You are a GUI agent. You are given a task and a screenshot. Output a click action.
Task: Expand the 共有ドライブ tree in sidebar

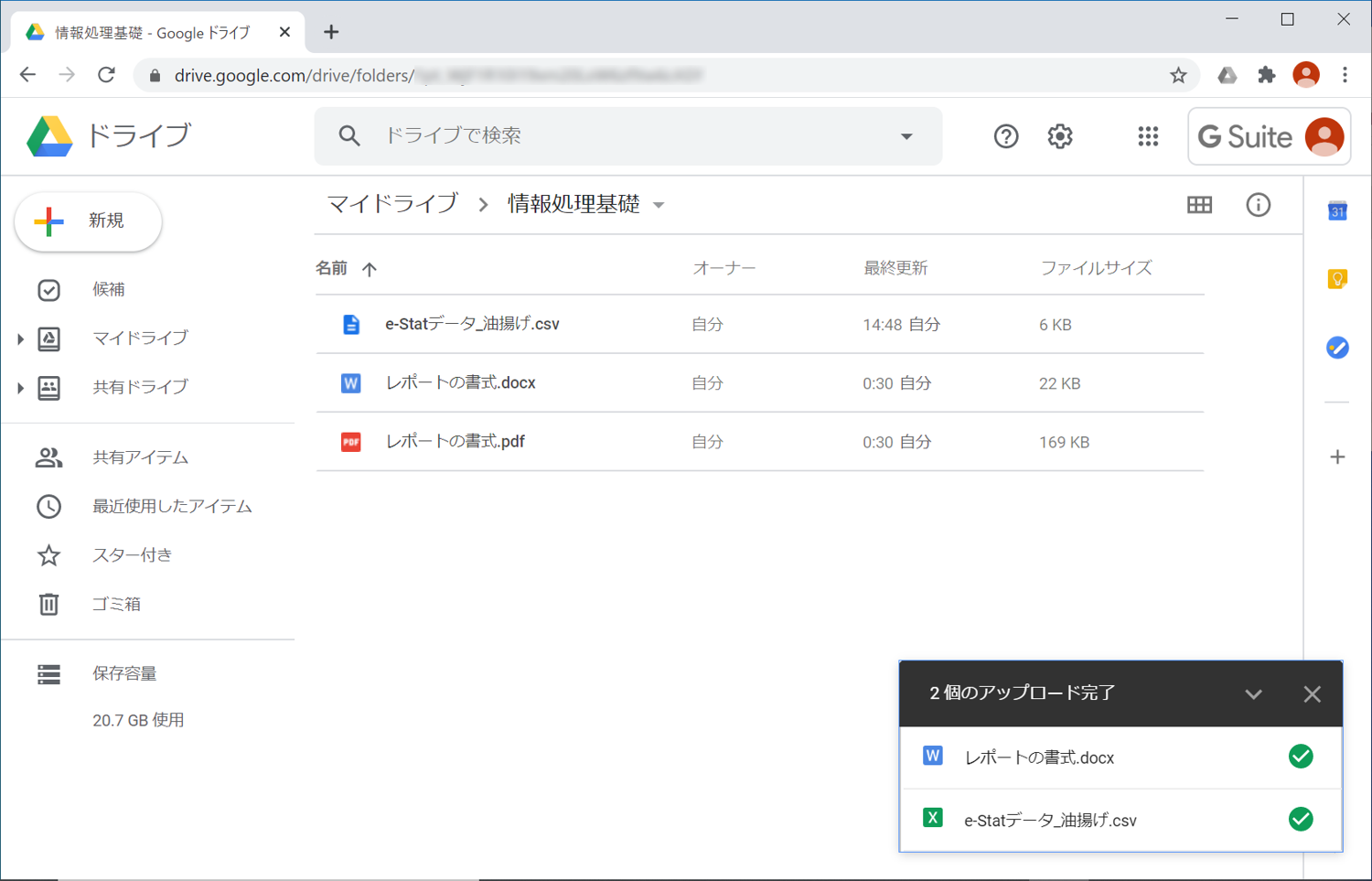pos(20,388)
